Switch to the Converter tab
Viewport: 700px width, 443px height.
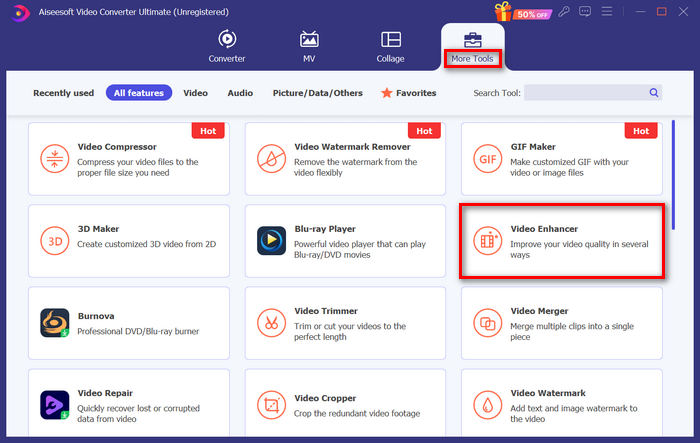(x=227, y=46)
